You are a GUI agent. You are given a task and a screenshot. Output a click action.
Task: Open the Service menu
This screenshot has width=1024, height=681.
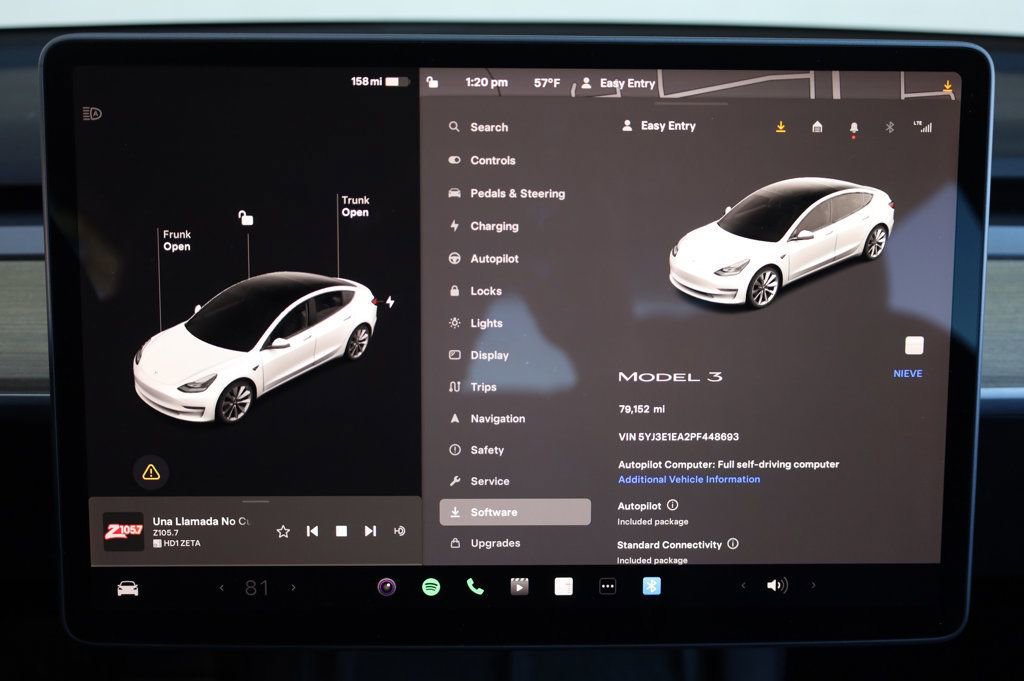(x=479, y=482)
